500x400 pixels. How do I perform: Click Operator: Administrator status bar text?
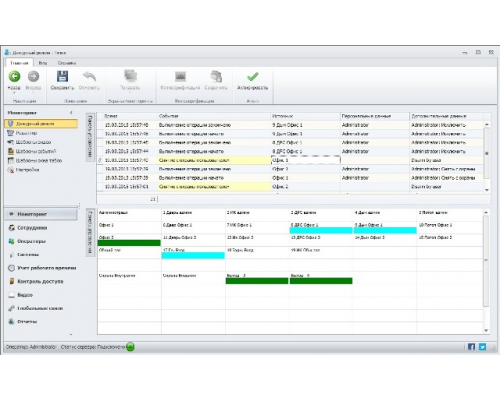[31, 347]
